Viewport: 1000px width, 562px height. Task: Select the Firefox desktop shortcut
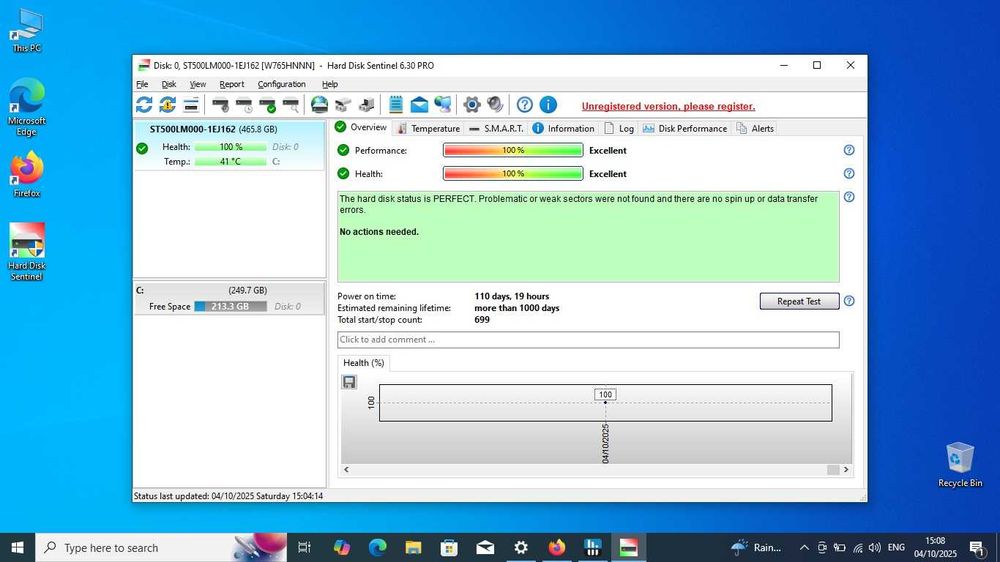point(27,174)
